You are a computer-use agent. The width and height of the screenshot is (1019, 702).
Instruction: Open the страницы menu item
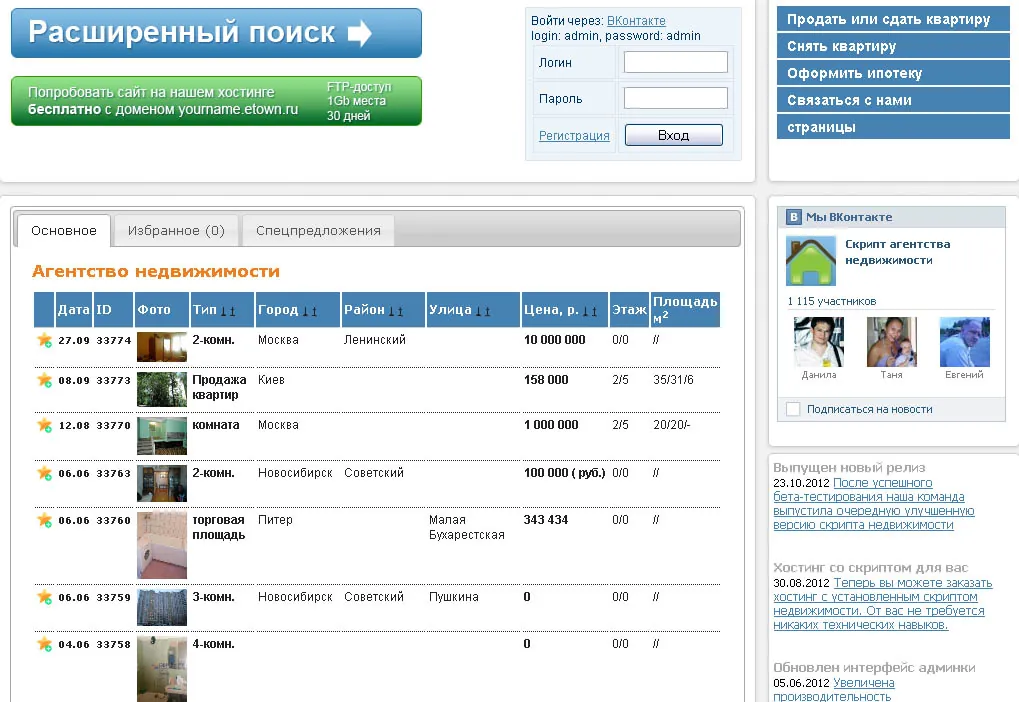tap(894, 127)
